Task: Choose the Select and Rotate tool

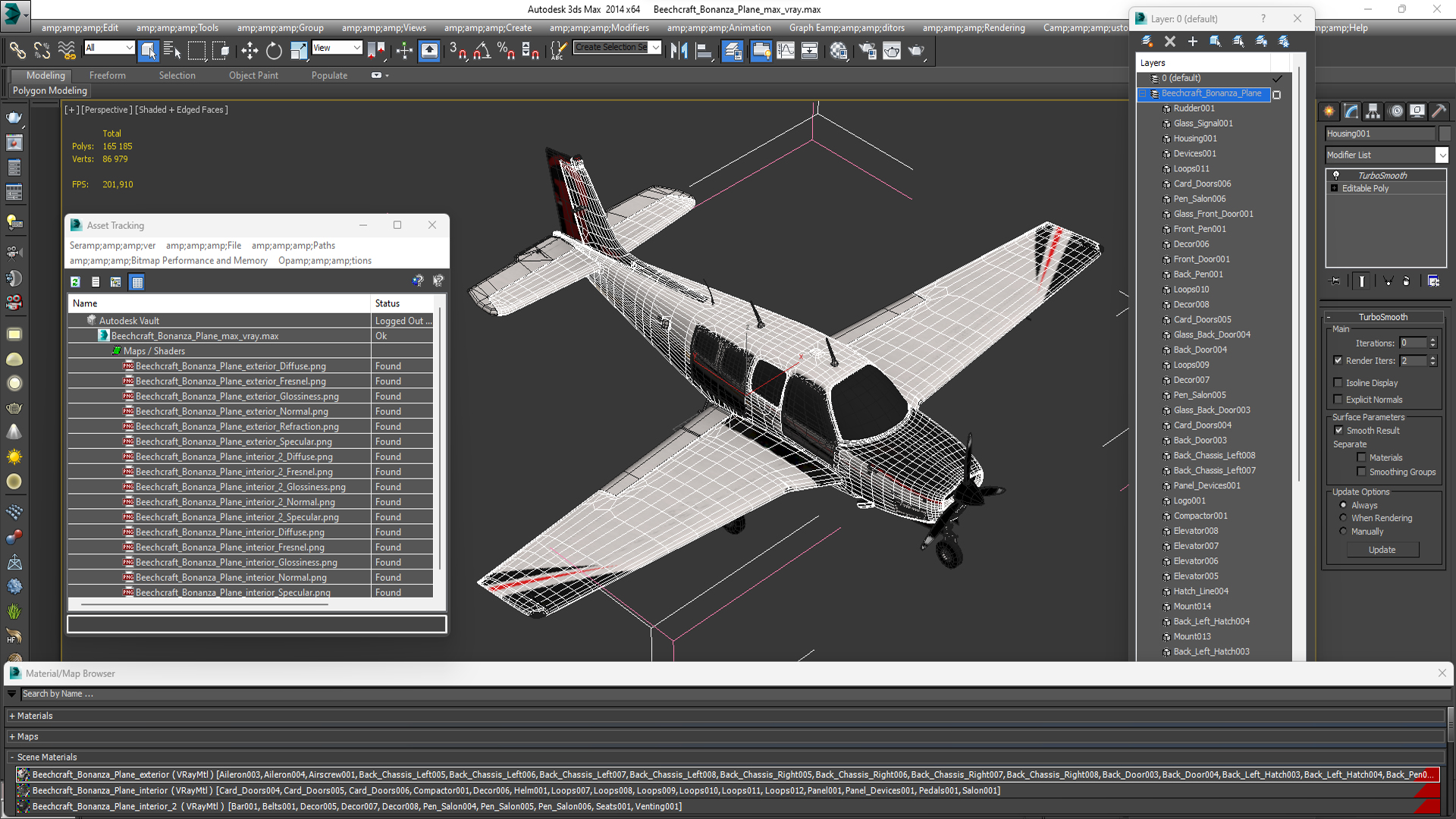Action: point(274,51)
